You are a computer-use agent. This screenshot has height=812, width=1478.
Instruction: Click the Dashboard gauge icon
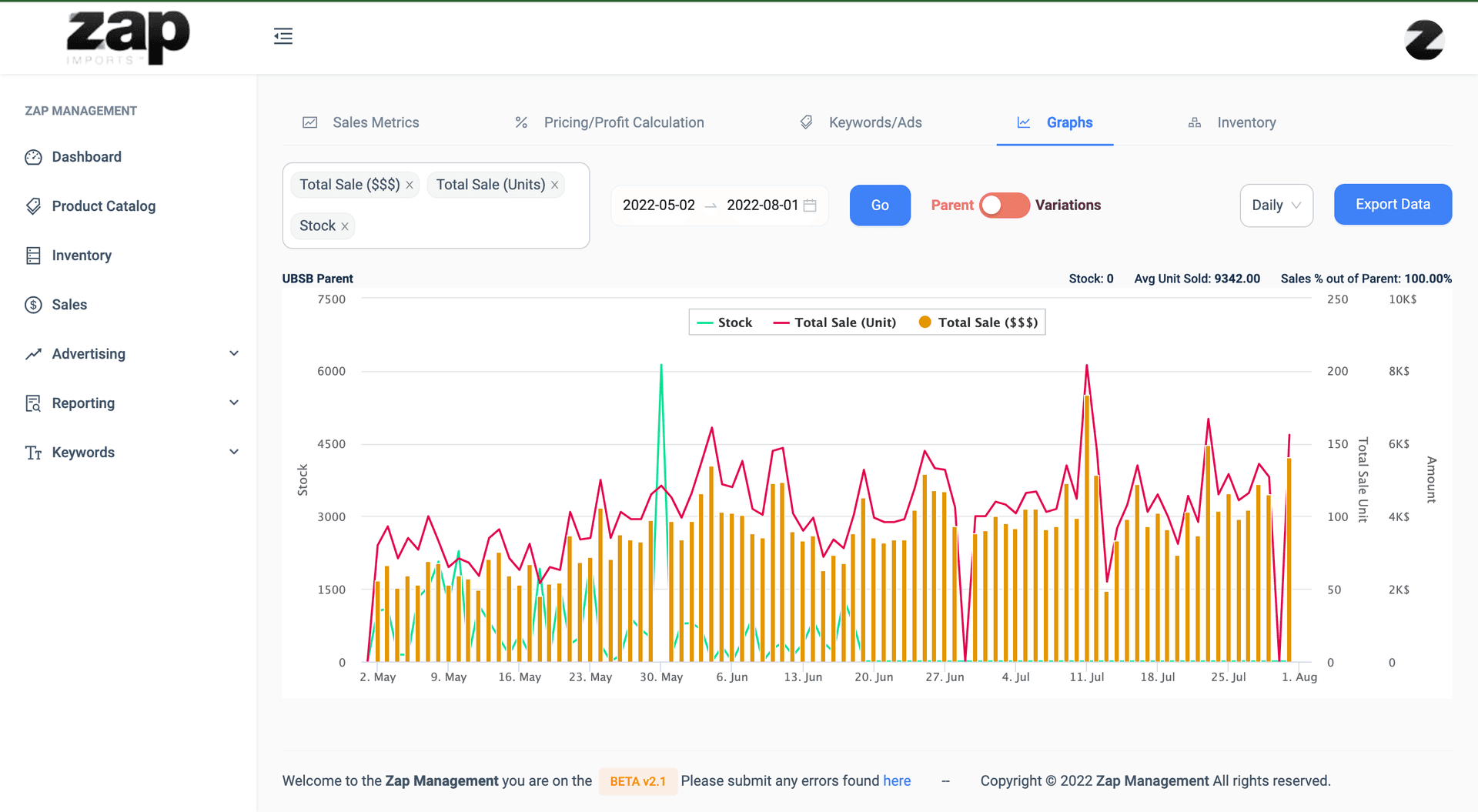[33, 157]
